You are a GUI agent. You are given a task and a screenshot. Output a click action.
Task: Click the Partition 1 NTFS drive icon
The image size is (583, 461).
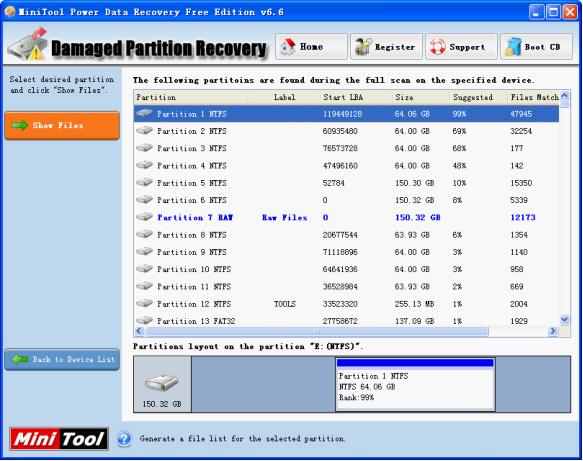point(144,113)
